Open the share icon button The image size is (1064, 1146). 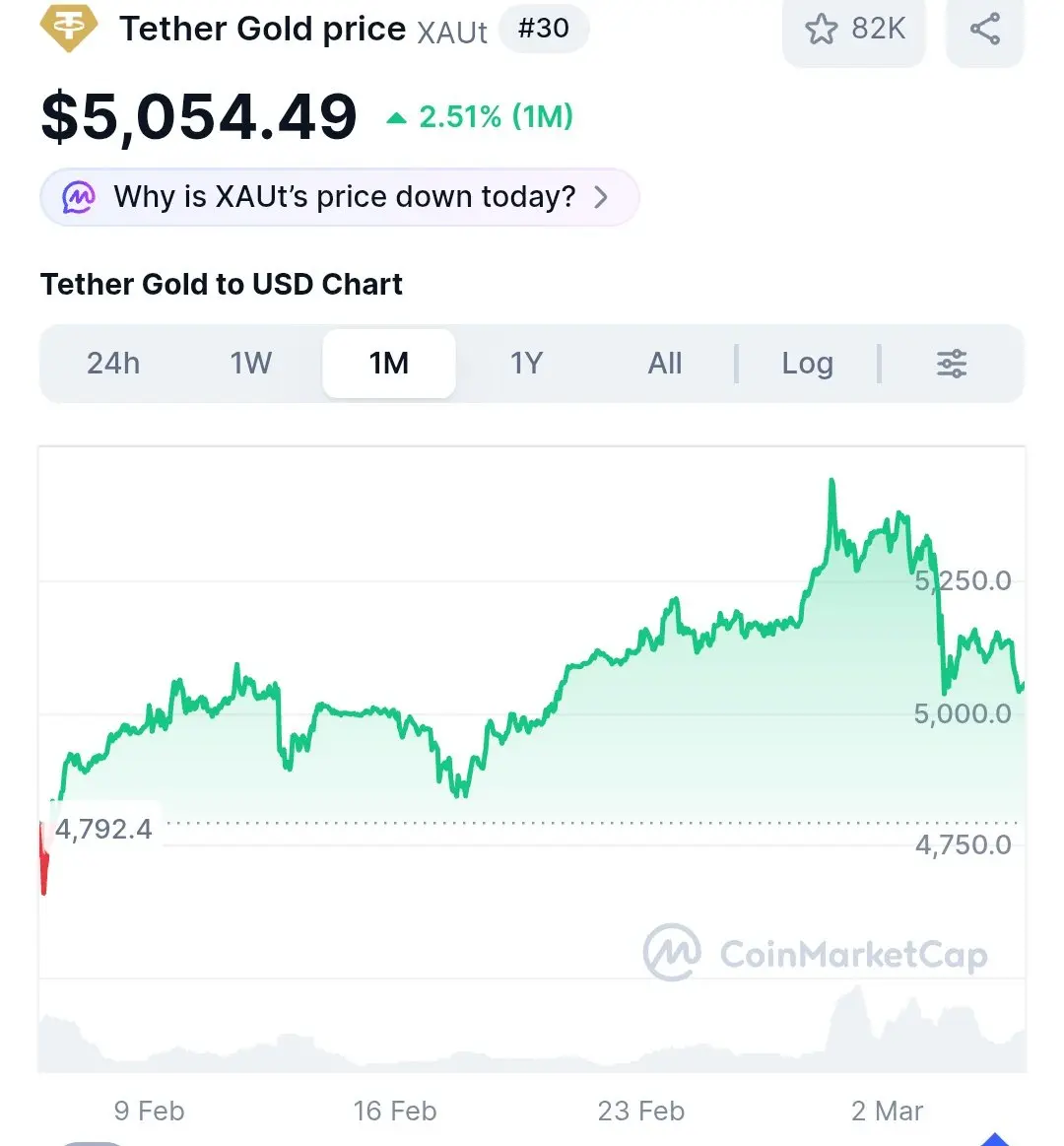pyautogui.click(x=984, y=29)
